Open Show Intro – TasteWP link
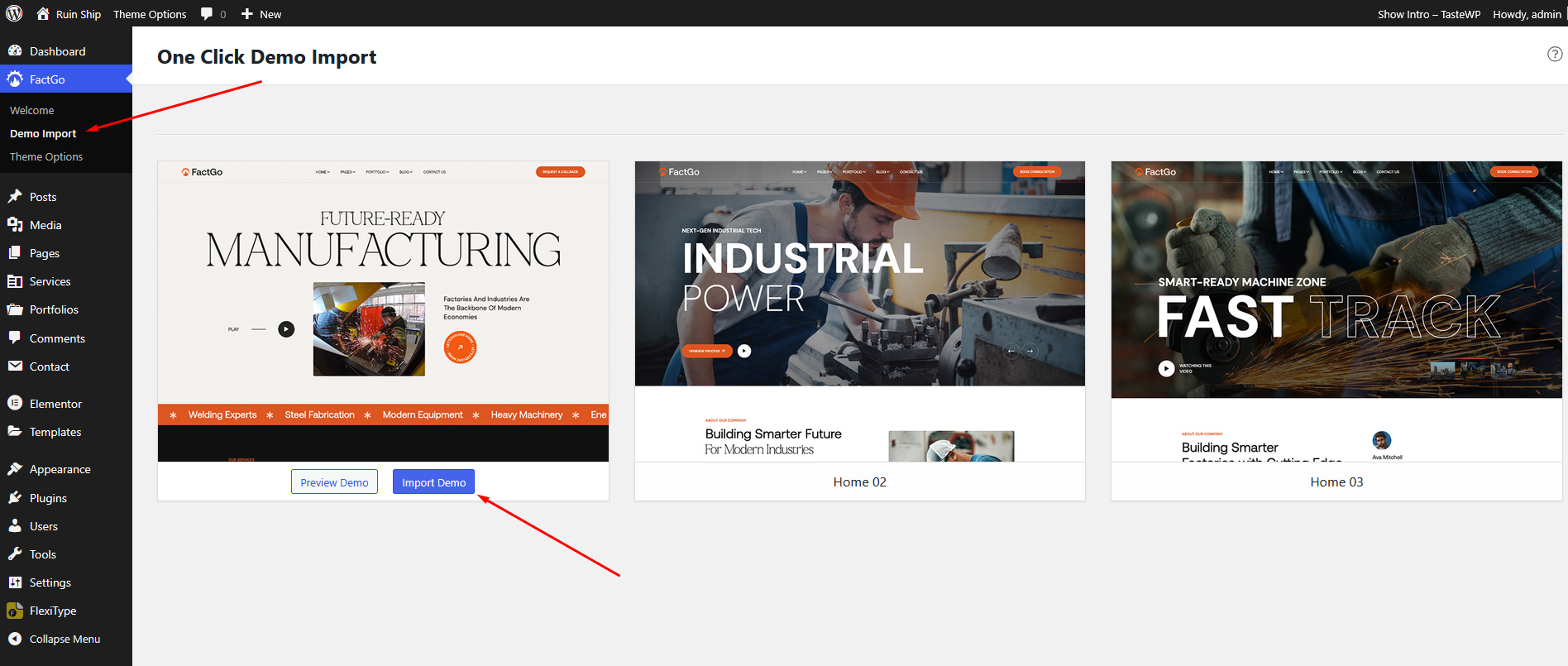This screenshot has width=1568, height=666. tap(1429, 14)
